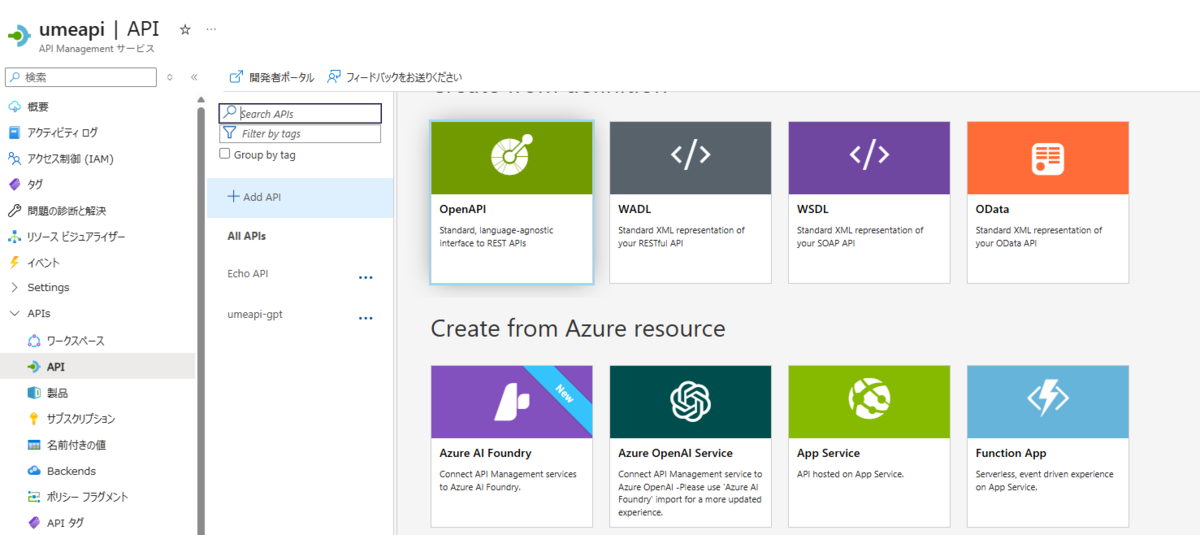Click the up-down arrows next to search box
The image size is (1200, 535).
pos(170,77)
